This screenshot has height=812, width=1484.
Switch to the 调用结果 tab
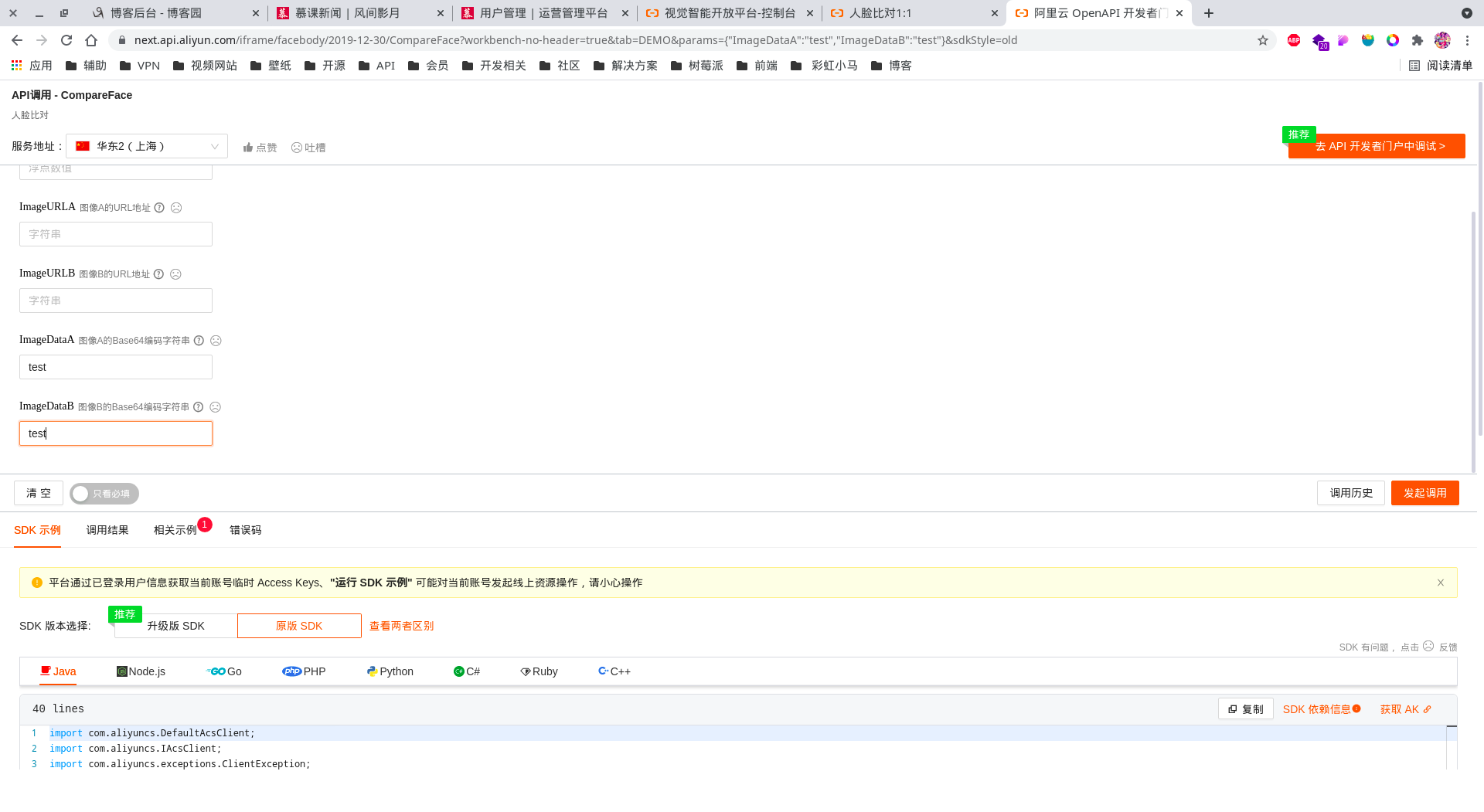(107, 530)
